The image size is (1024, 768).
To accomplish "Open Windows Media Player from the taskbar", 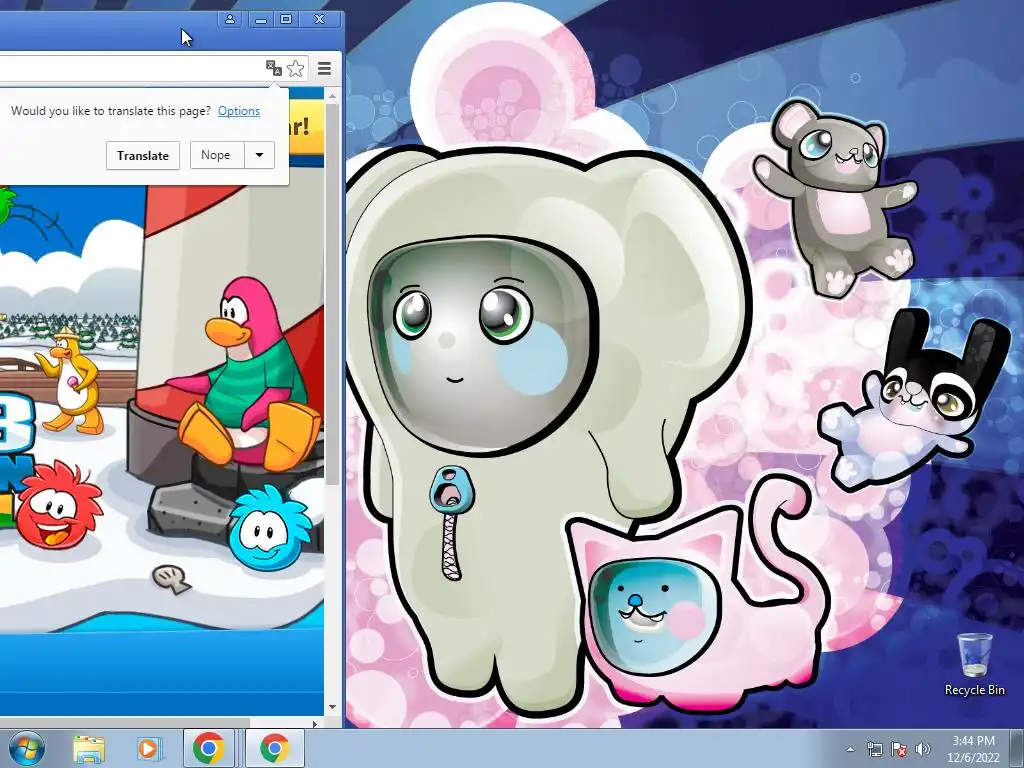I will [x=148, y=749].
